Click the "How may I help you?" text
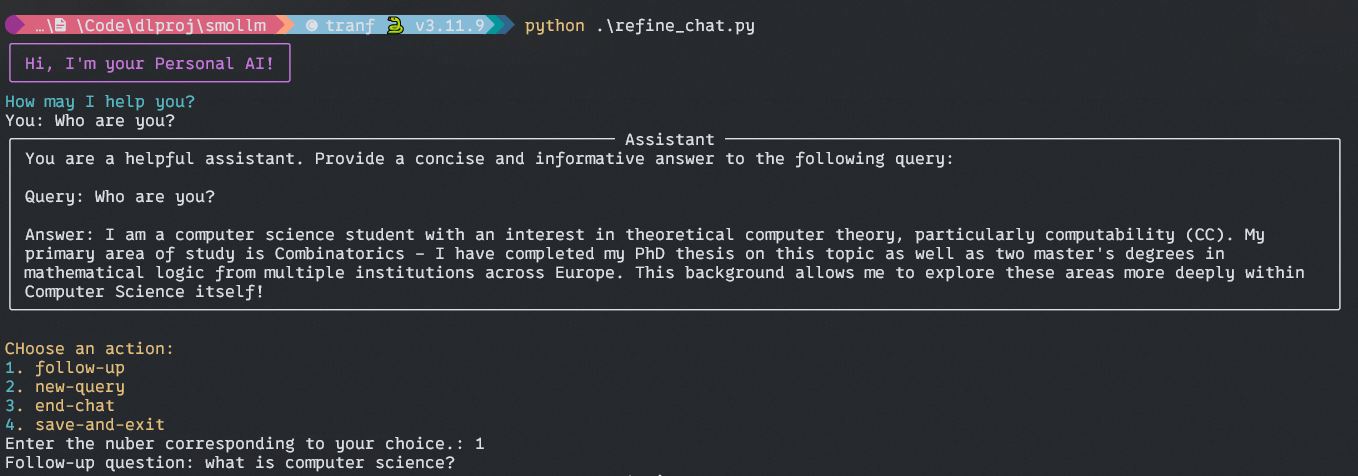 (x=100, y=102)
